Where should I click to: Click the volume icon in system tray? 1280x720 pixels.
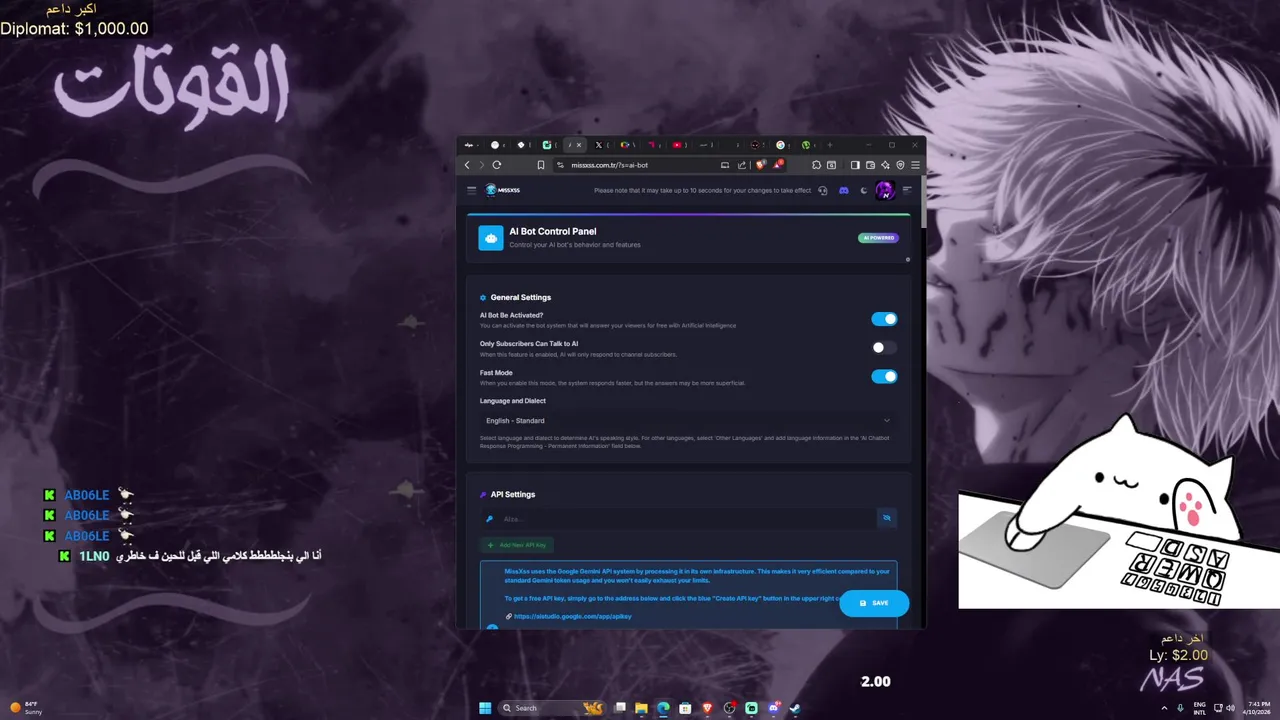1231,708
